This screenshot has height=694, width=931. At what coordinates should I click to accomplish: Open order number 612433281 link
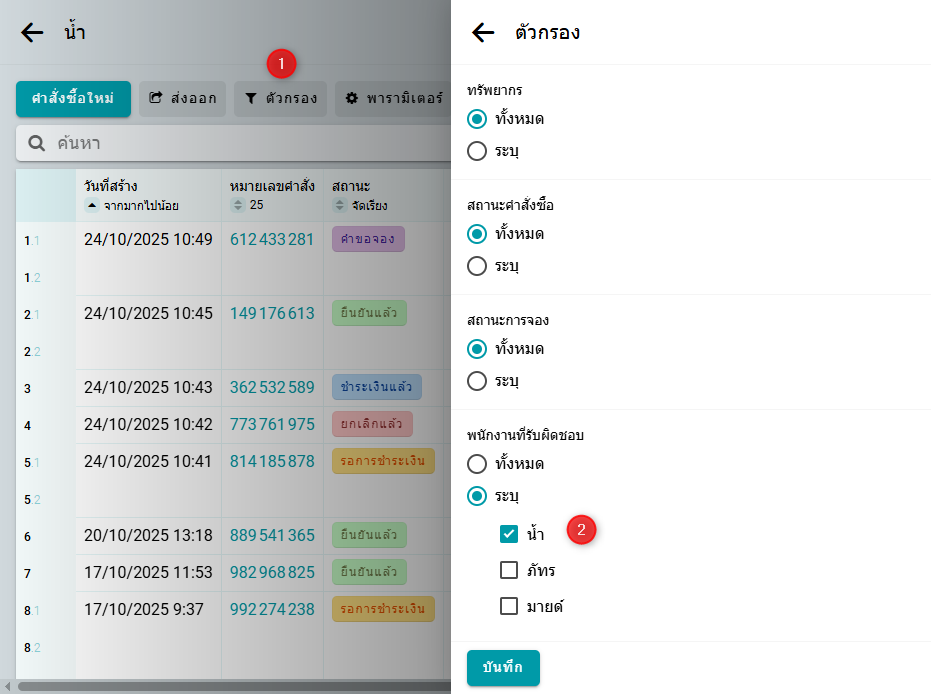[x=272, y=240]
